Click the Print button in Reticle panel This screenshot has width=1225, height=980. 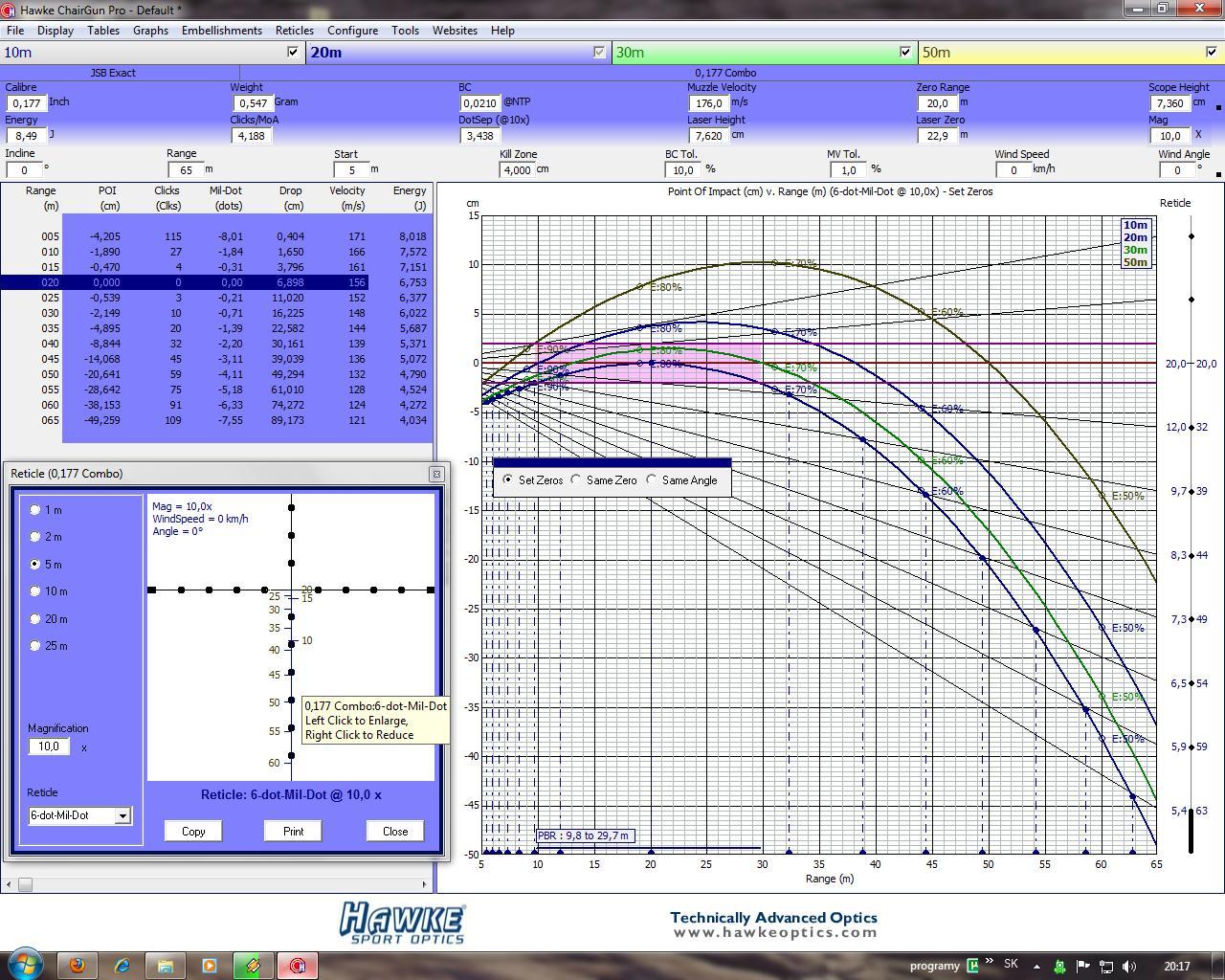click(293, 831)
